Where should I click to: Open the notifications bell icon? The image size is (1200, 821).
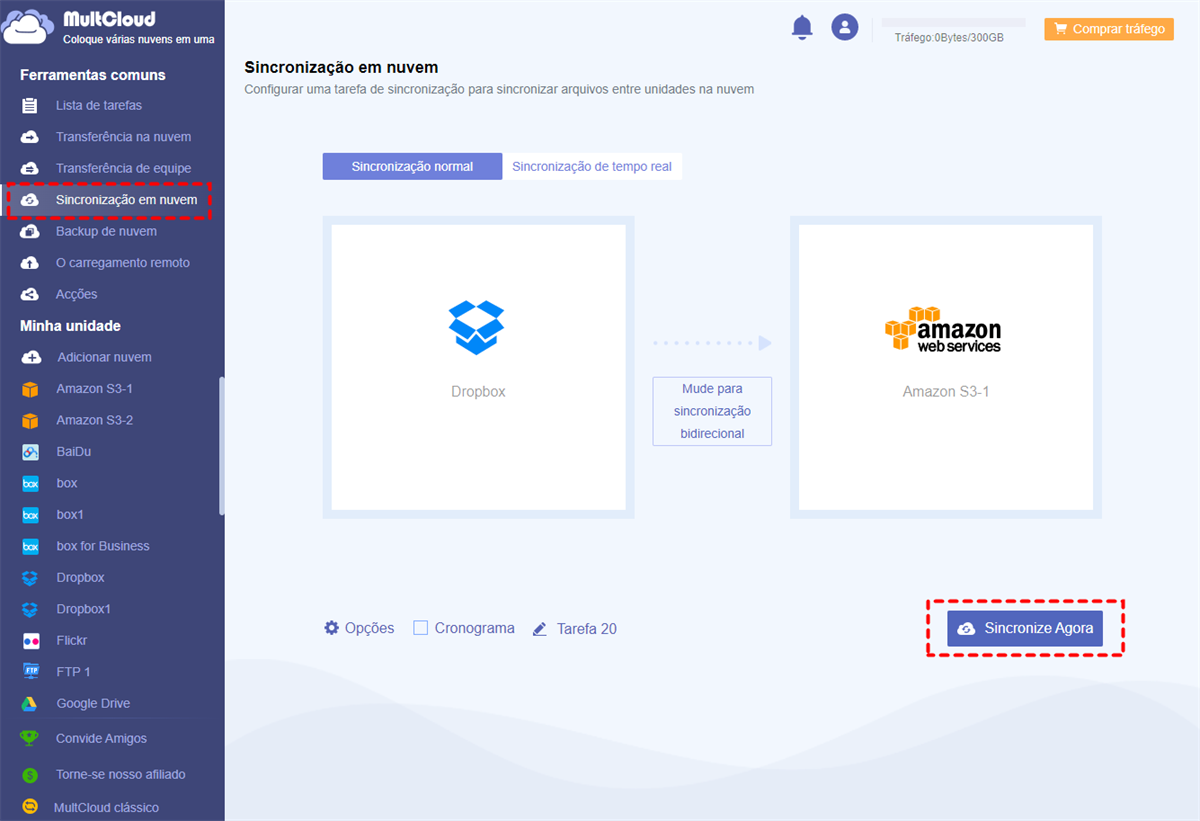[802, 28]
